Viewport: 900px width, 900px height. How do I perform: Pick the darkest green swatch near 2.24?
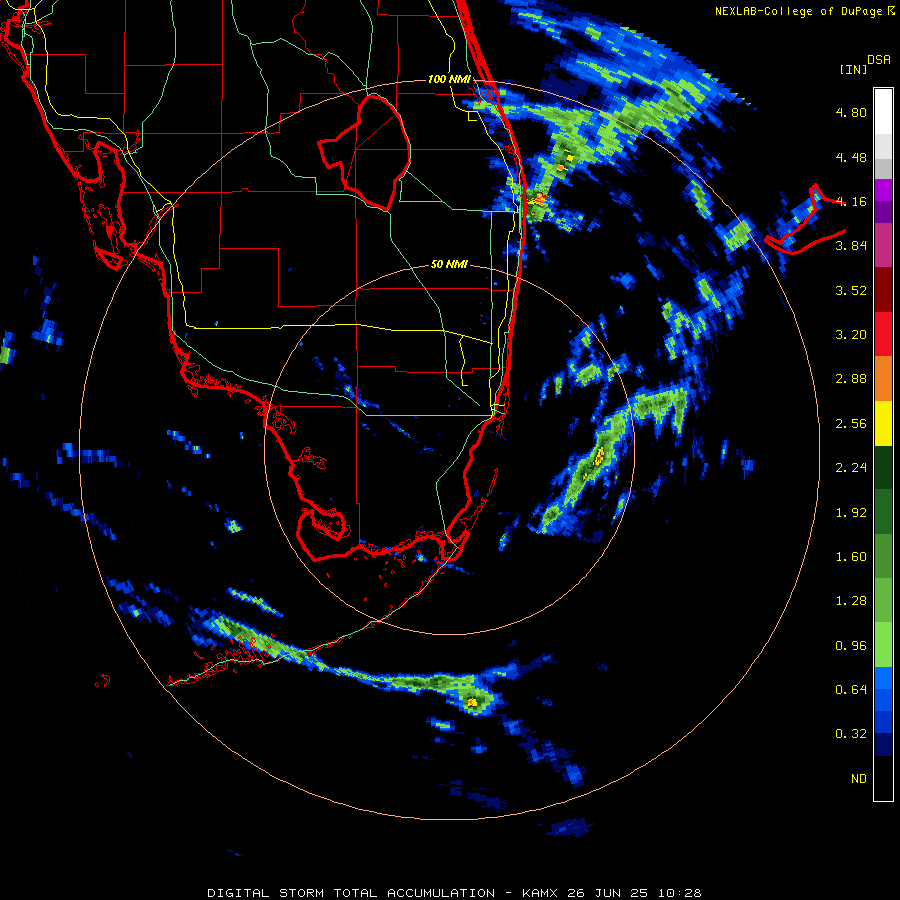tap(883, 468)
